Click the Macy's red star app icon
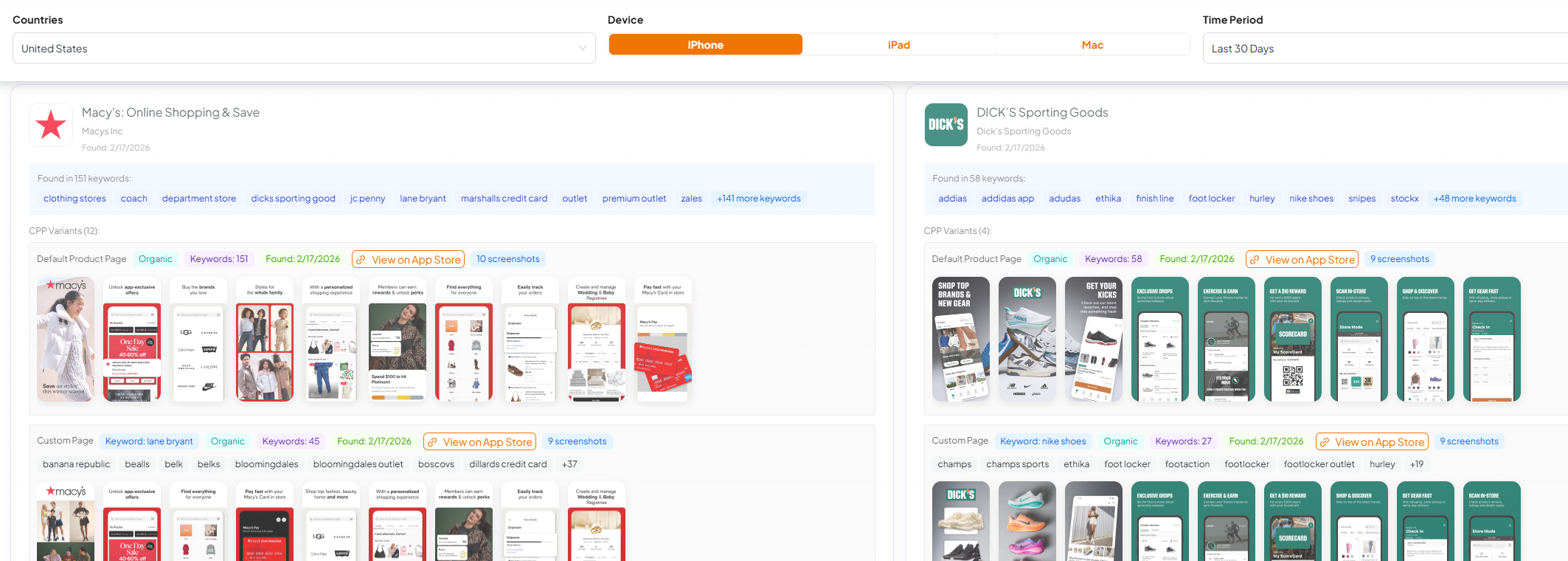This screenshot has height=561, width=1568. pos(51,125)
